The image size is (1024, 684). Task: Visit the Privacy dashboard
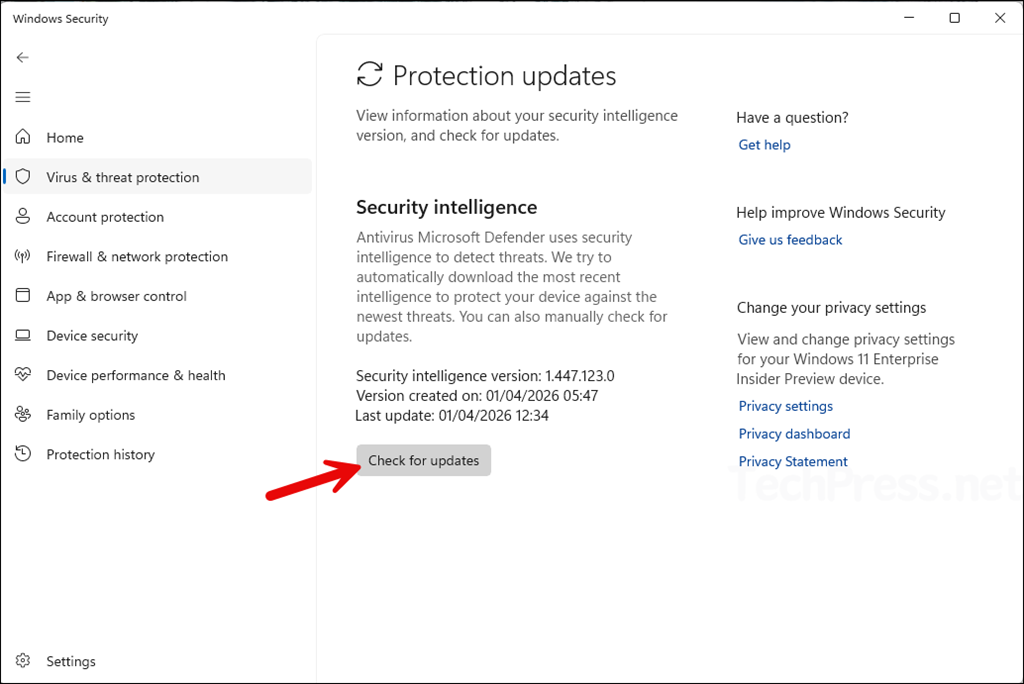794,433
